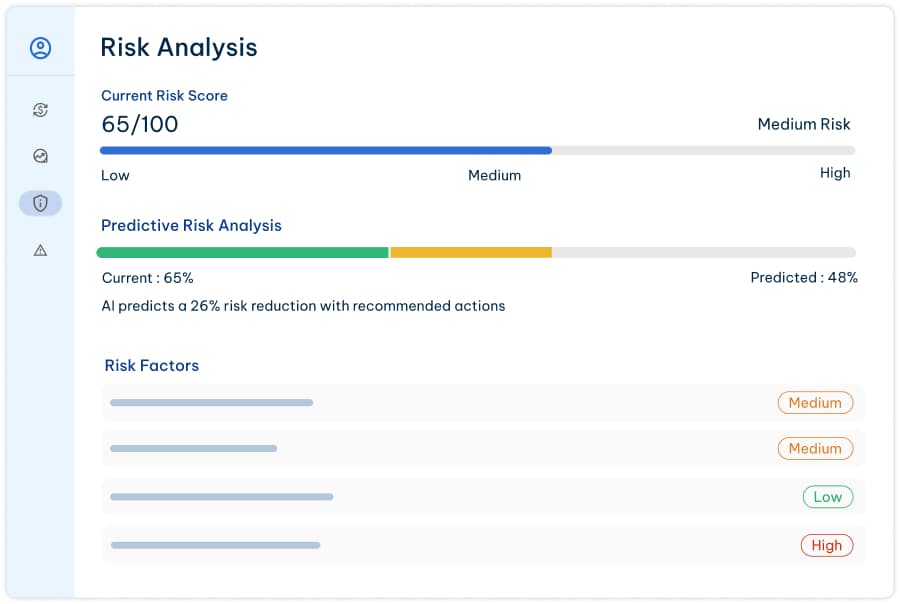The image size is (900, 604).
Task: Open the warning alerts triangle icon
Action: [40, 250]
